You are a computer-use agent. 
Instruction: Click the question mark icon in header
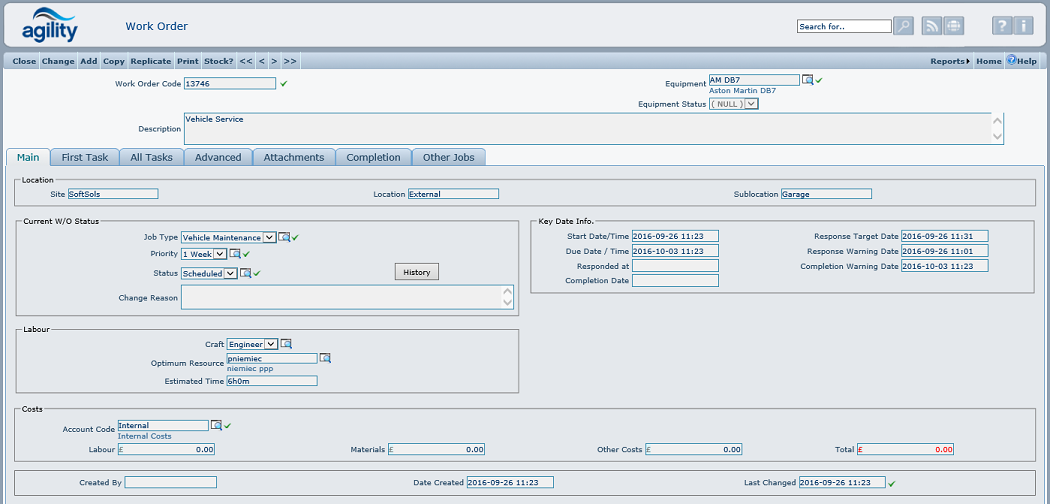click(1002, 26)
